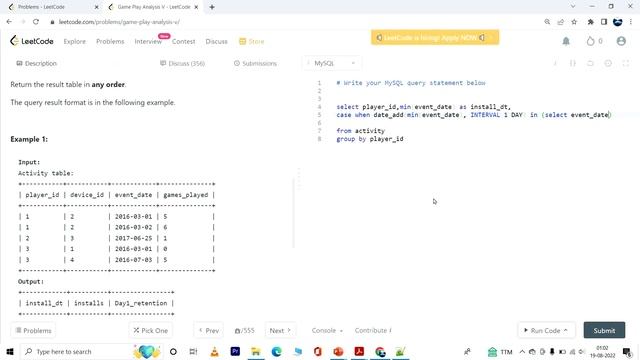640x360 pixels.
Task: Open Interview nav item
Action: pos(148,41)
